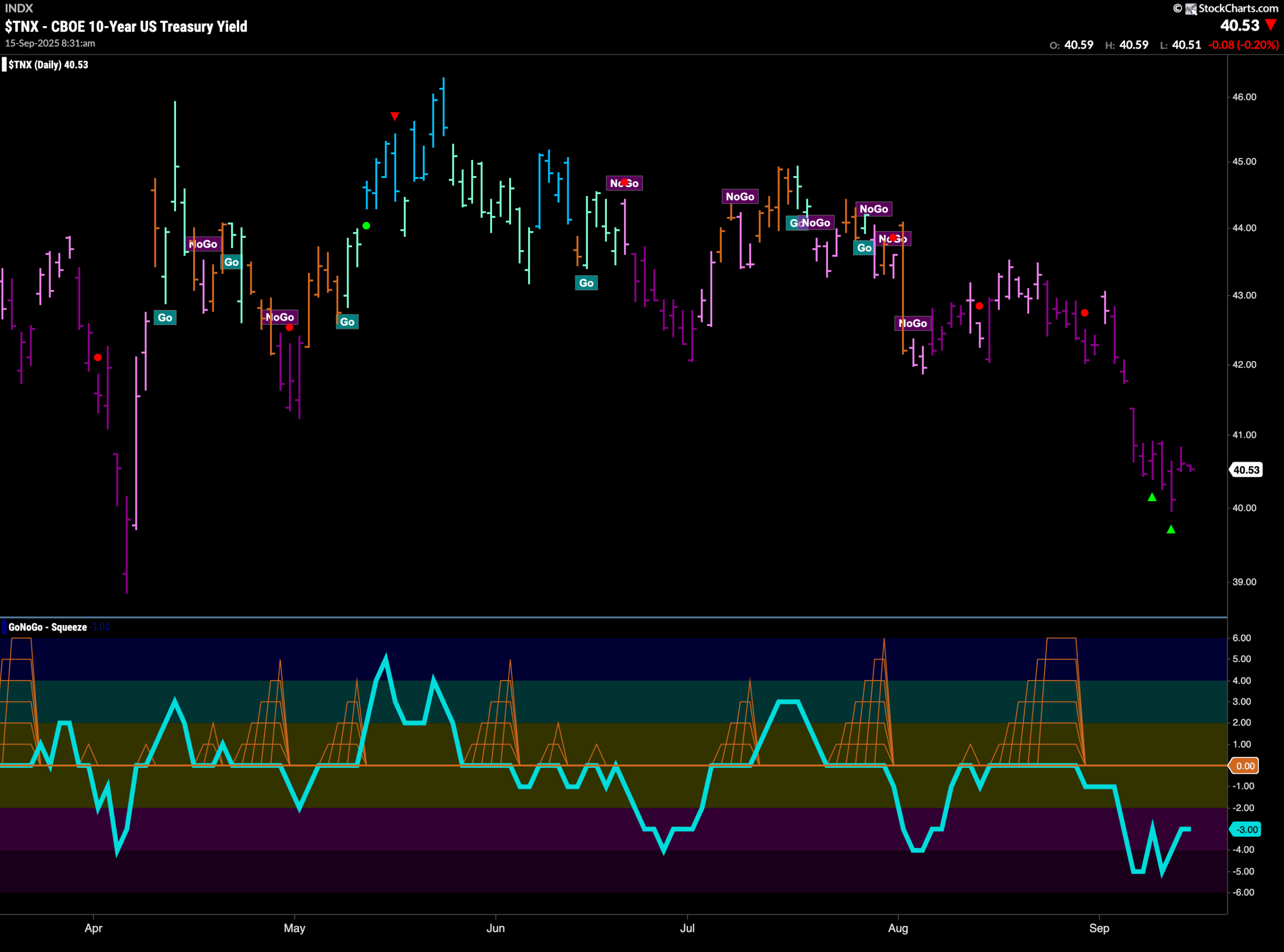Click the 42.00 price axis label
This screenshot has width=1284, height=952.
pos(1244,364)
